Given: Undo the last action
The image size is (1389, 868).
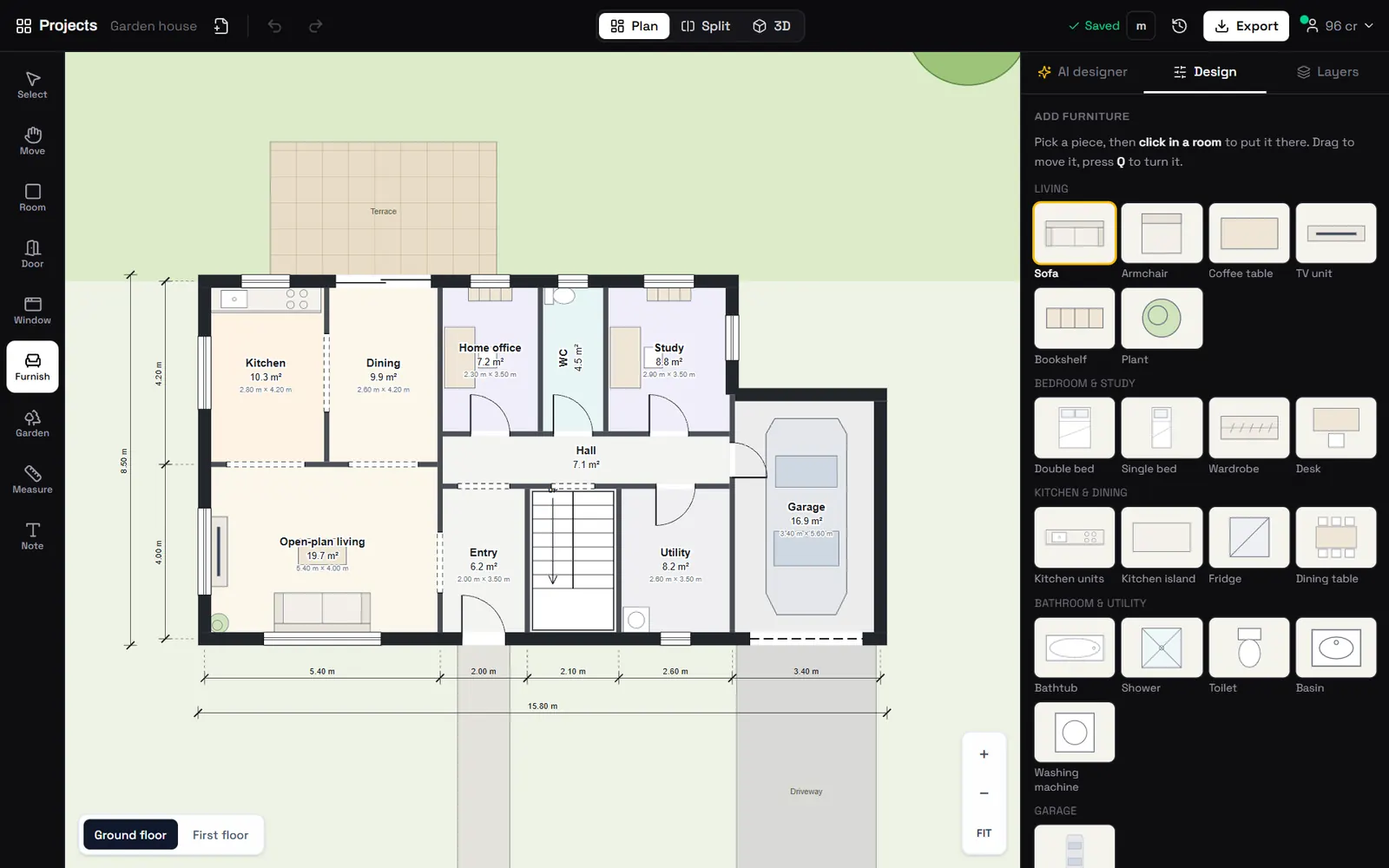Looking at the screenshot, I should [x=274, y=26].
